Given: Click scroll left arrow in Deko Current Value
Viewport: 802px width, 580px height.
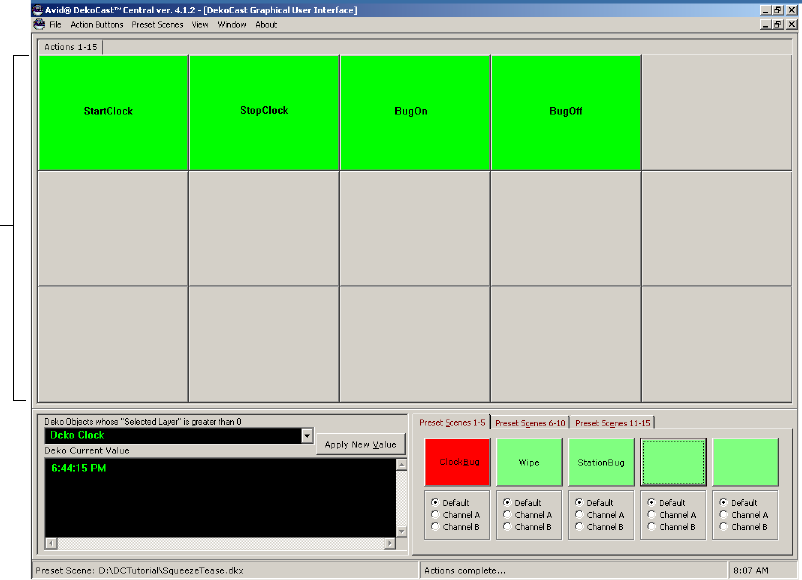Looking at the screenshot, I should 51,543.
